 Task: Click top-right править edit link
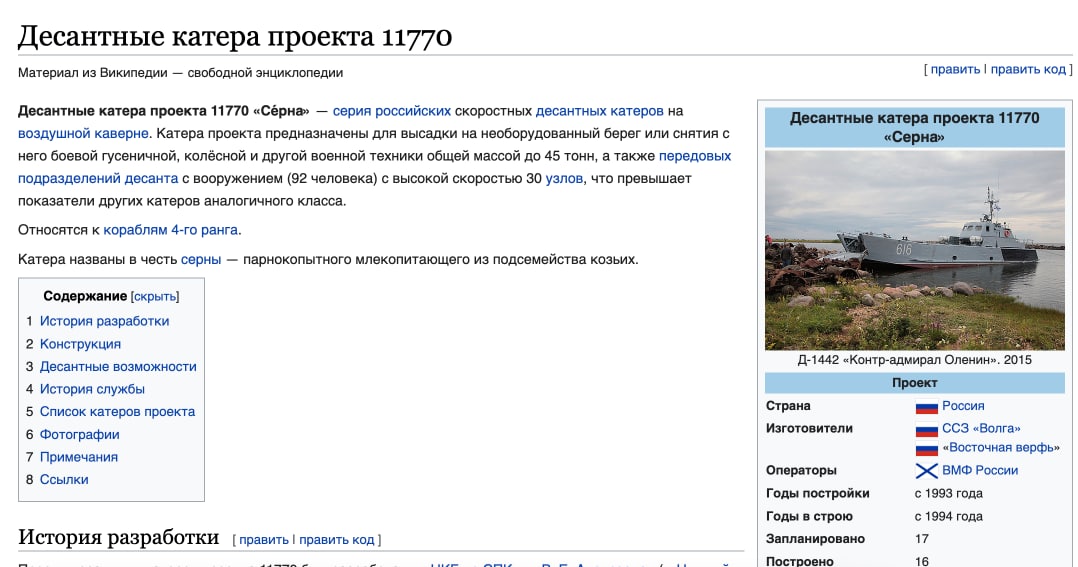[x=955, y=69]
